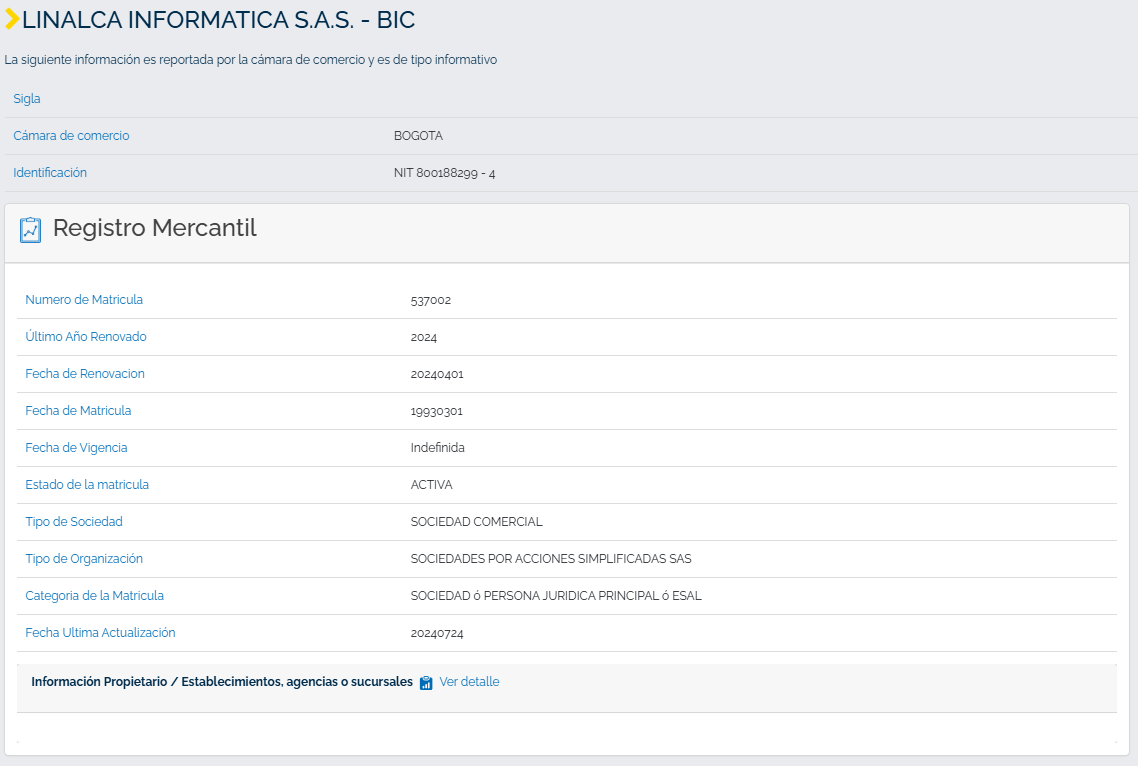Select the Tipo de Organización label
Viewport: 1138px width, 766px height.
tap(84, 559)
